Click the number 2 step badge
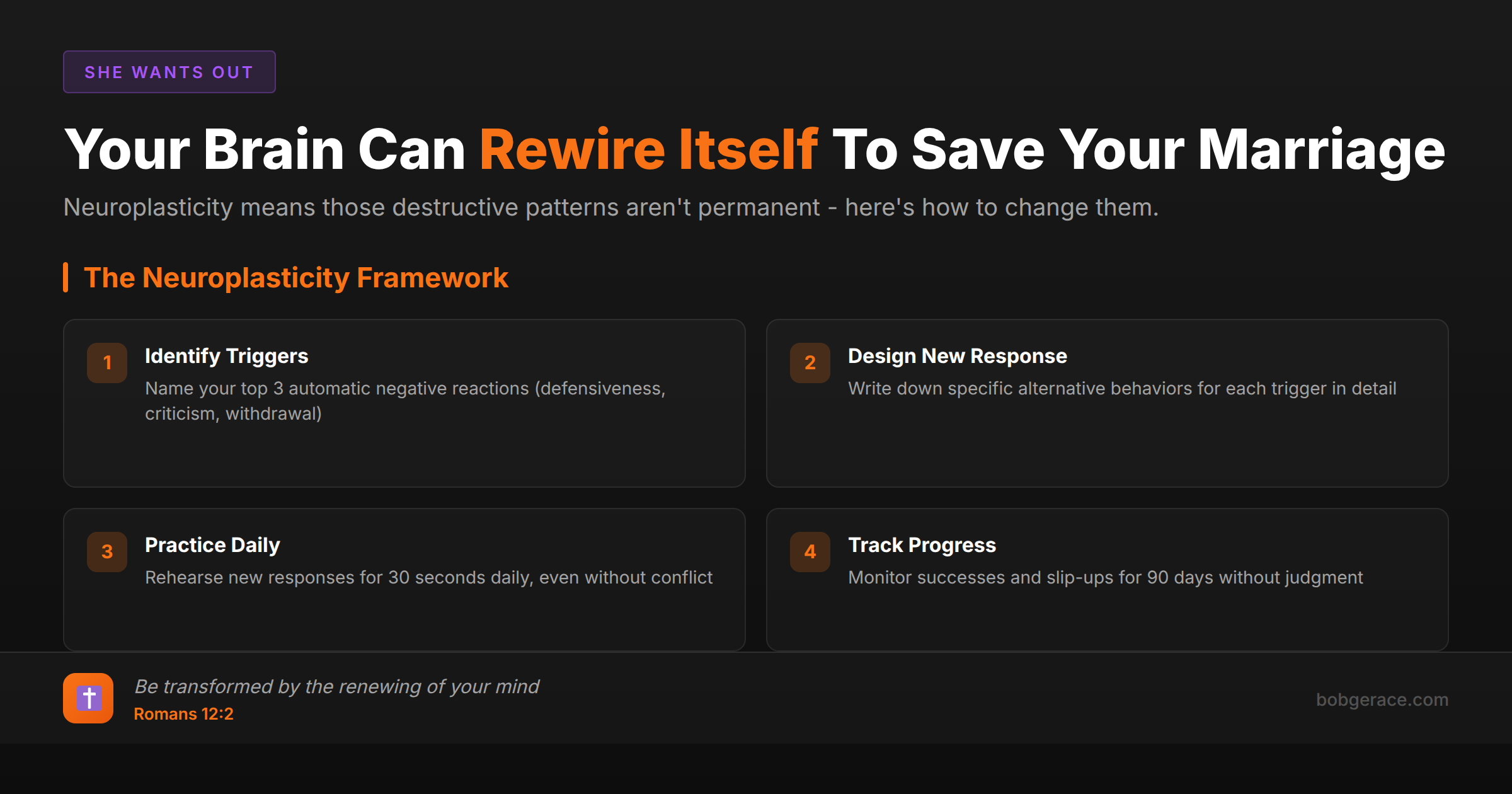 810,363
